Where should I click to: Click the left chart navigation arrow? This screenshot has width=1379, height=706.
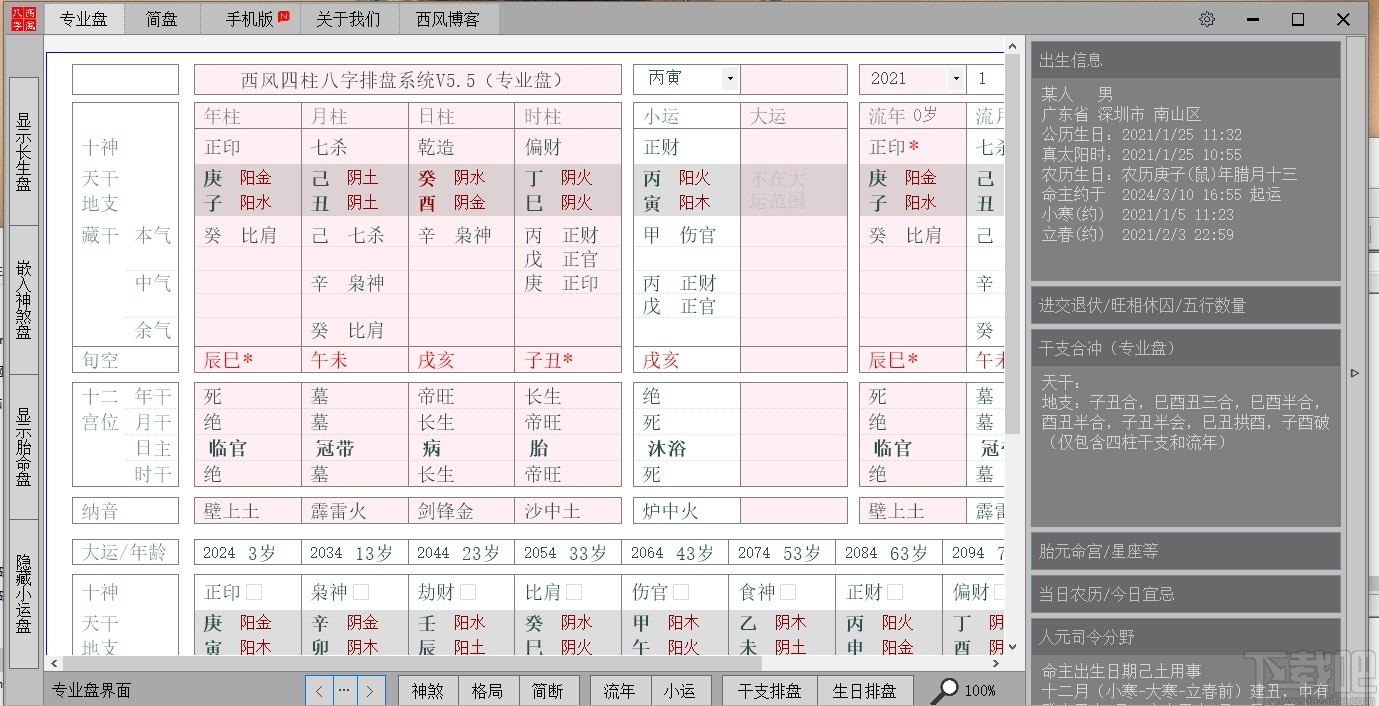318,689
